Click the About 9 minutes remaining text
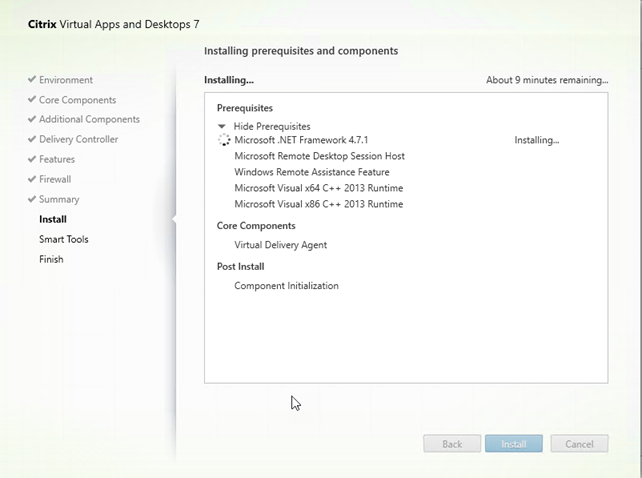Screen dimensions: 642x478 click(x=547, y=80)
